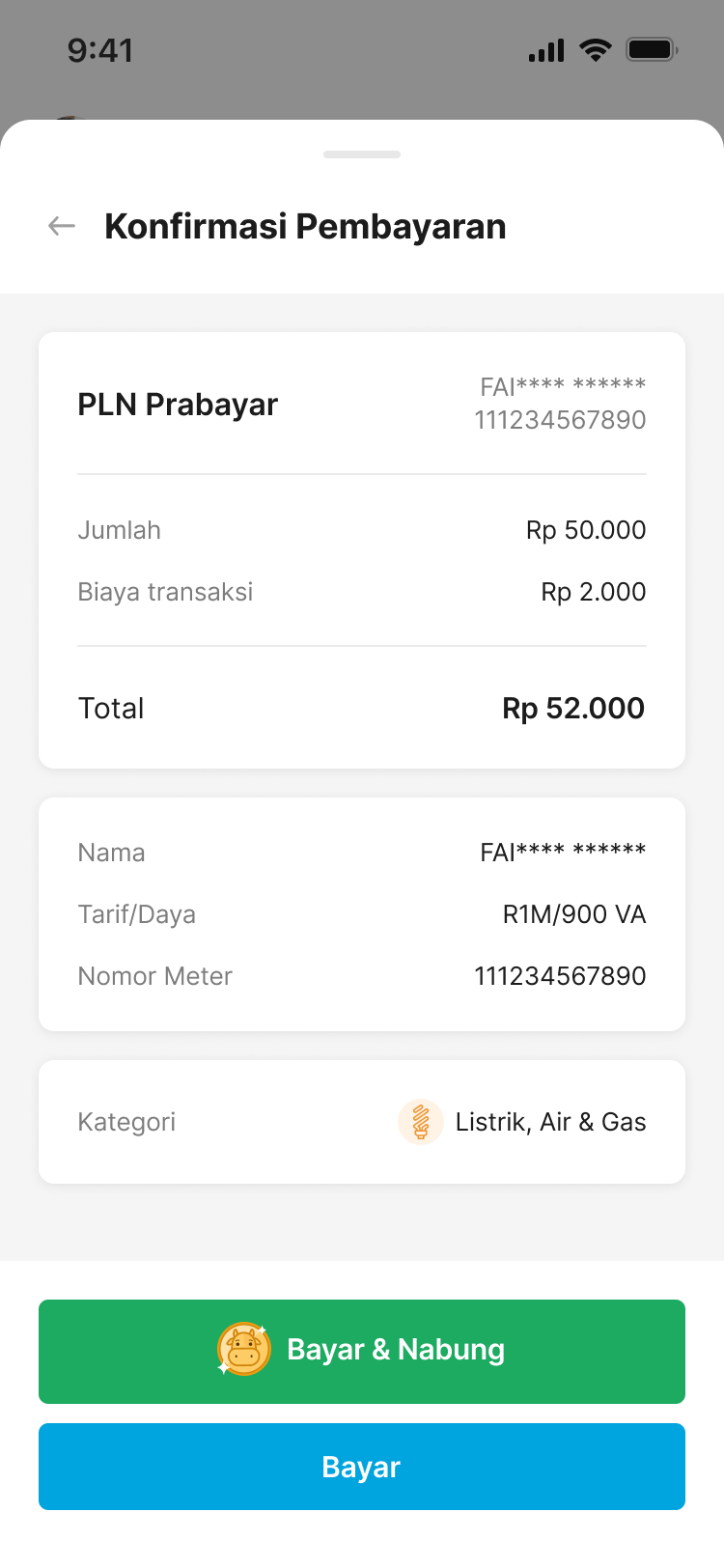Tap the PLN Prabayar title
Screen dimensions: 724x1568
(x=178, y=405)
